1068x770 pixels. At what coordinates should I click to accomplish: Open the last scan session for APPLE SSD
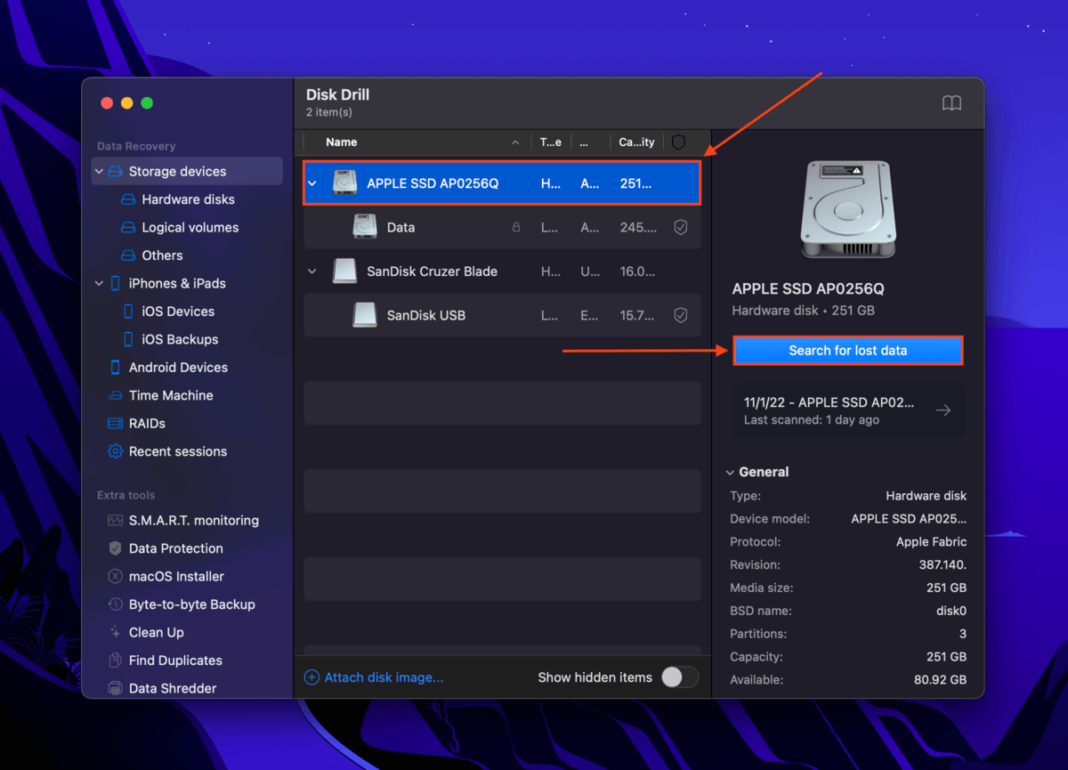[x=847, y=410]
